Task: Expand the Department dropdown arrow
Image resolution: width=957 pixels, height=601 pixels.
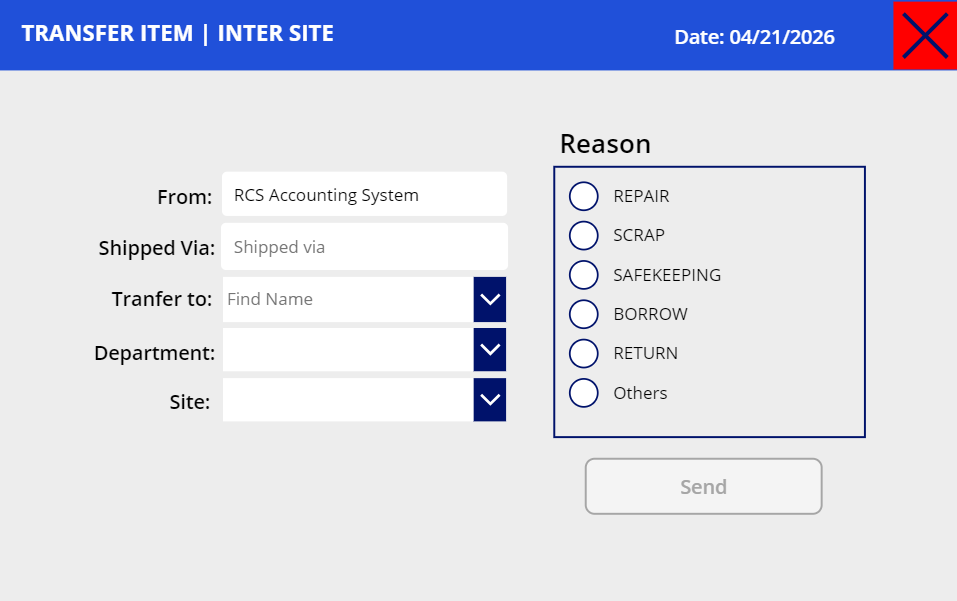Action: point(489,349)
